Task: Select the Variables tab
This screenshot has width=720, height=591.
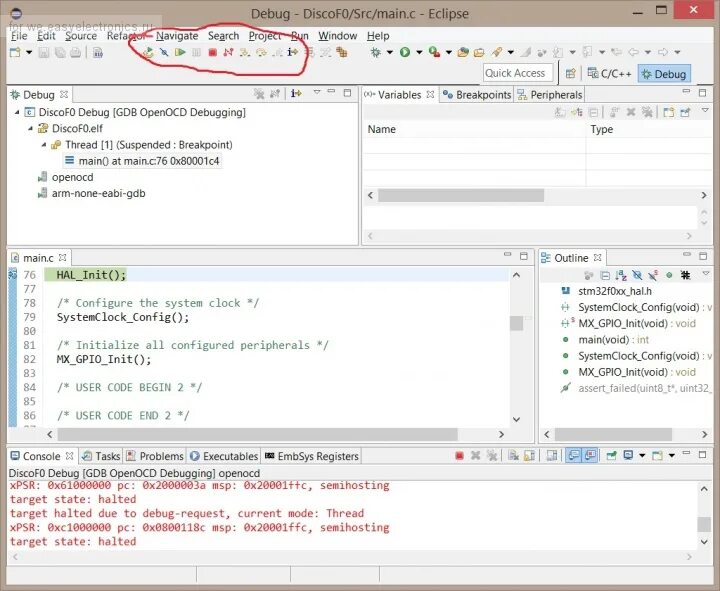Action: (399, 95)
